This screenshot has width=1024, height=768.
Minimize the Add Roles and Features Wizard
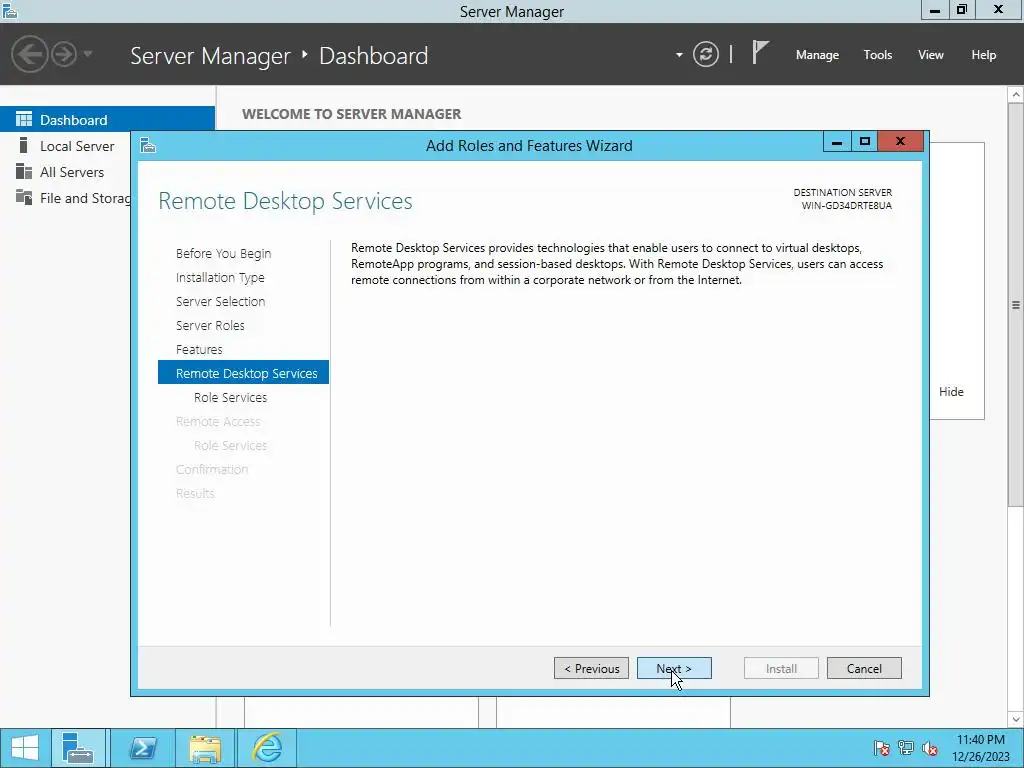(837, 142)
